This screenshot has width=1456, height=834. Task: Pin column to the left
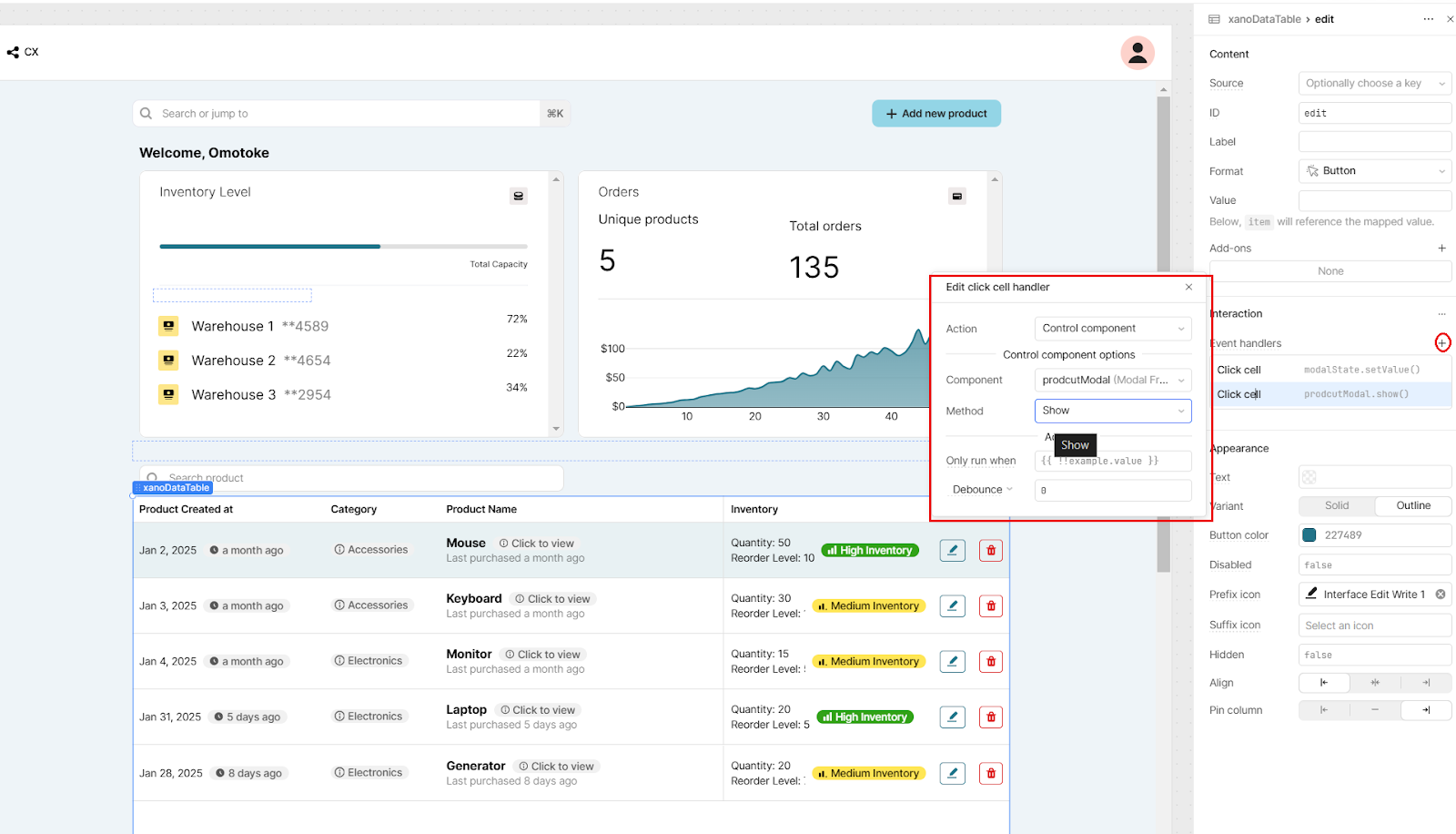(x=1324, y=710)
